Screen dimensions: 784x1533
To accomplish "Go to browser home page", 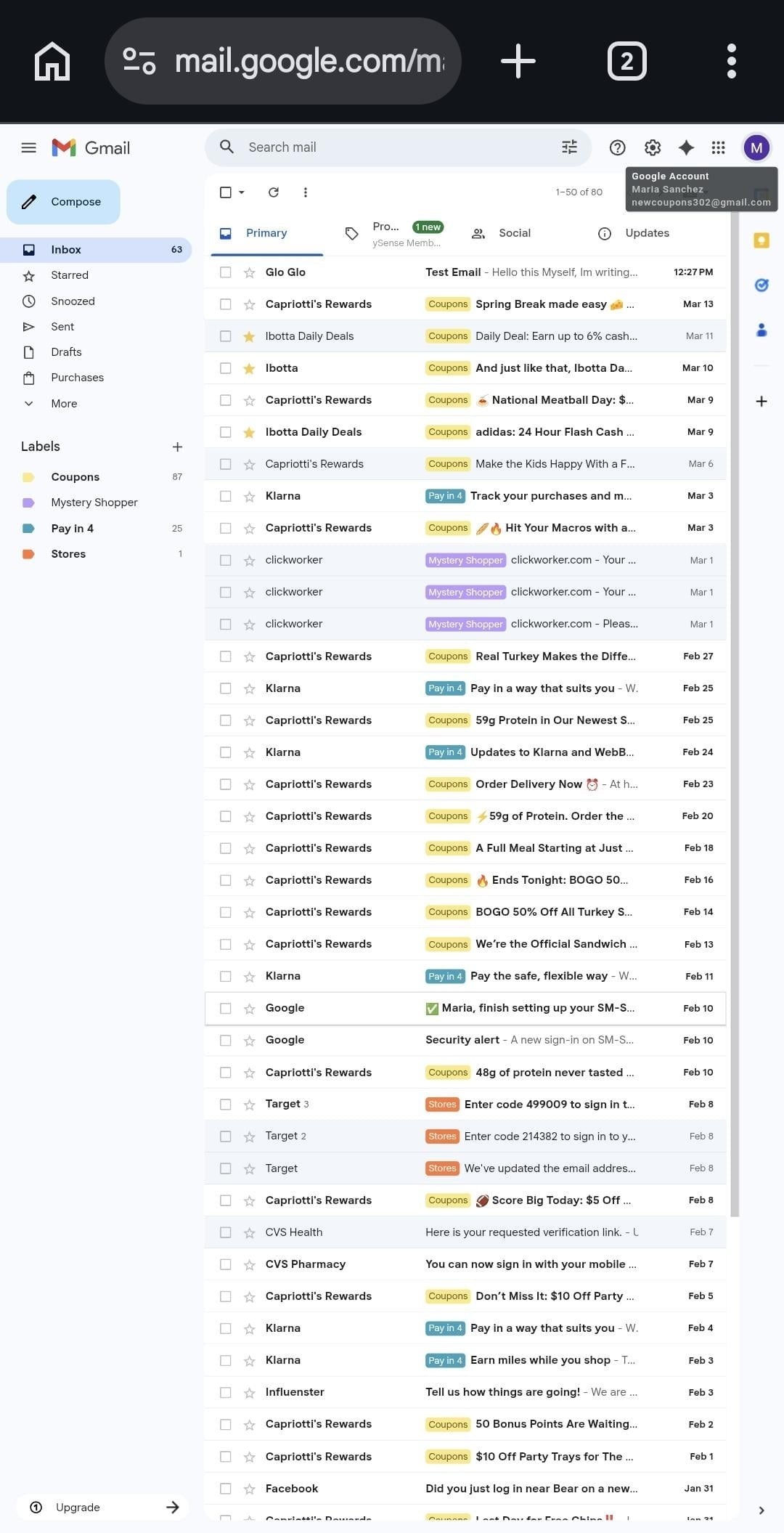I will point(52,61).
